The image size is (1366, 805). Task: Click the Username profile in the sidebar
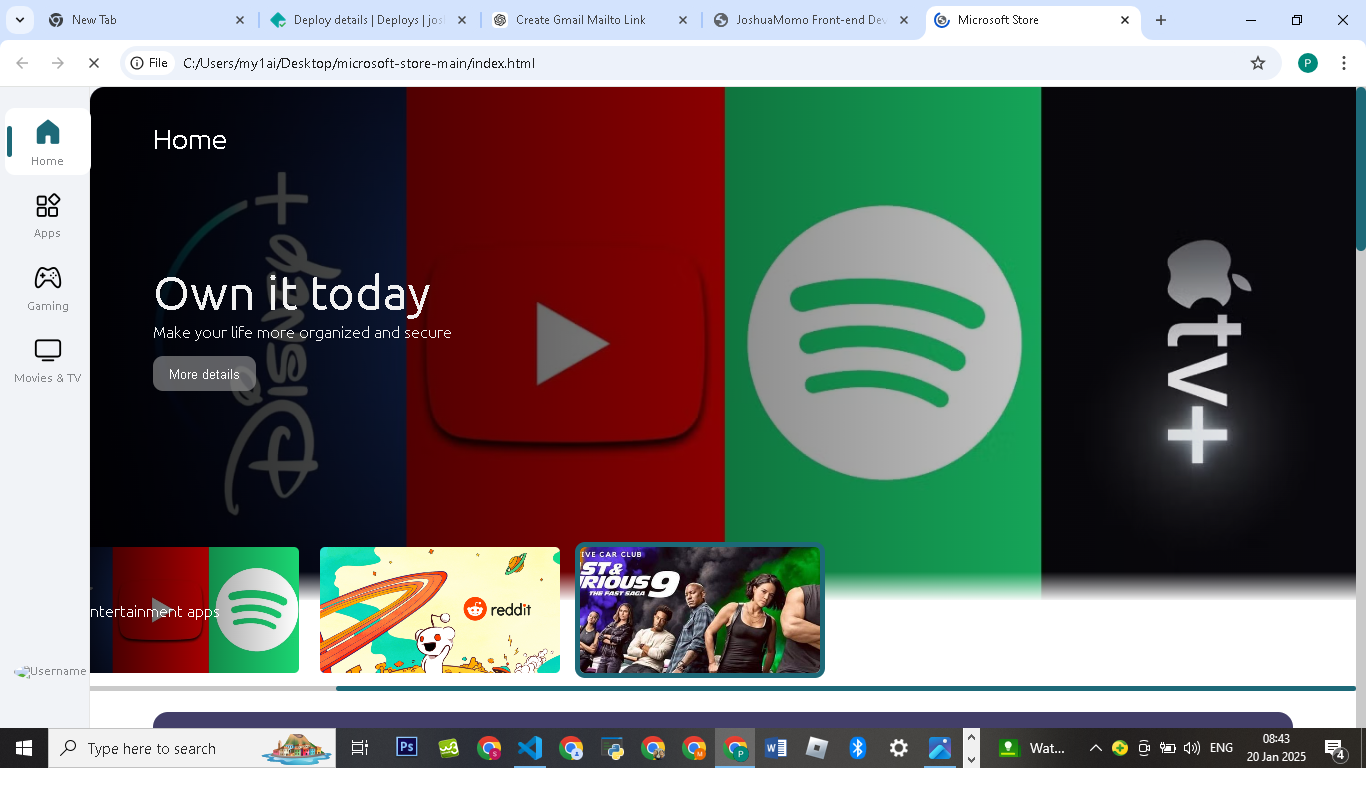(50, 671)
